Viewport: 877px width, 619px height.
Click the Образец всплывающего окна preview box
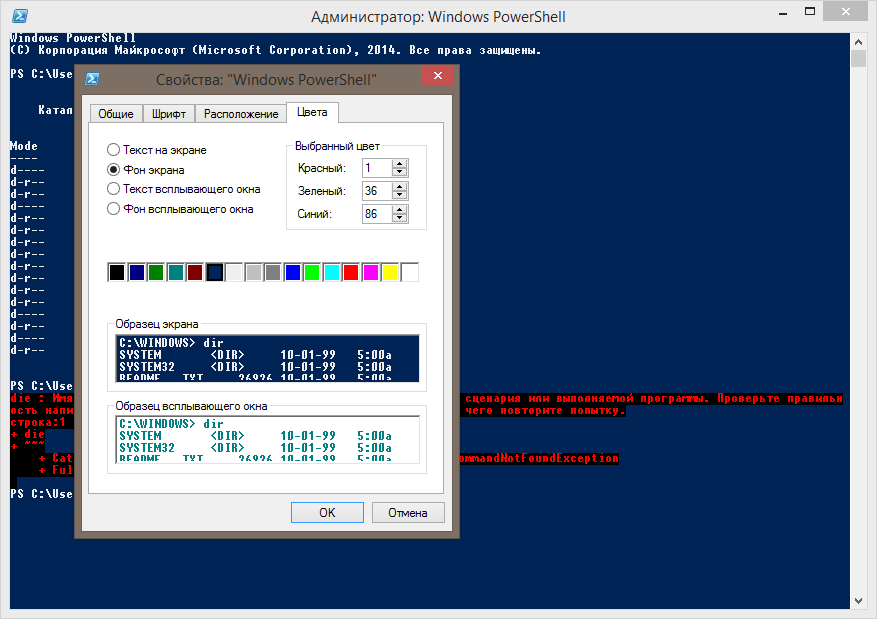click(x=267, y=440)
